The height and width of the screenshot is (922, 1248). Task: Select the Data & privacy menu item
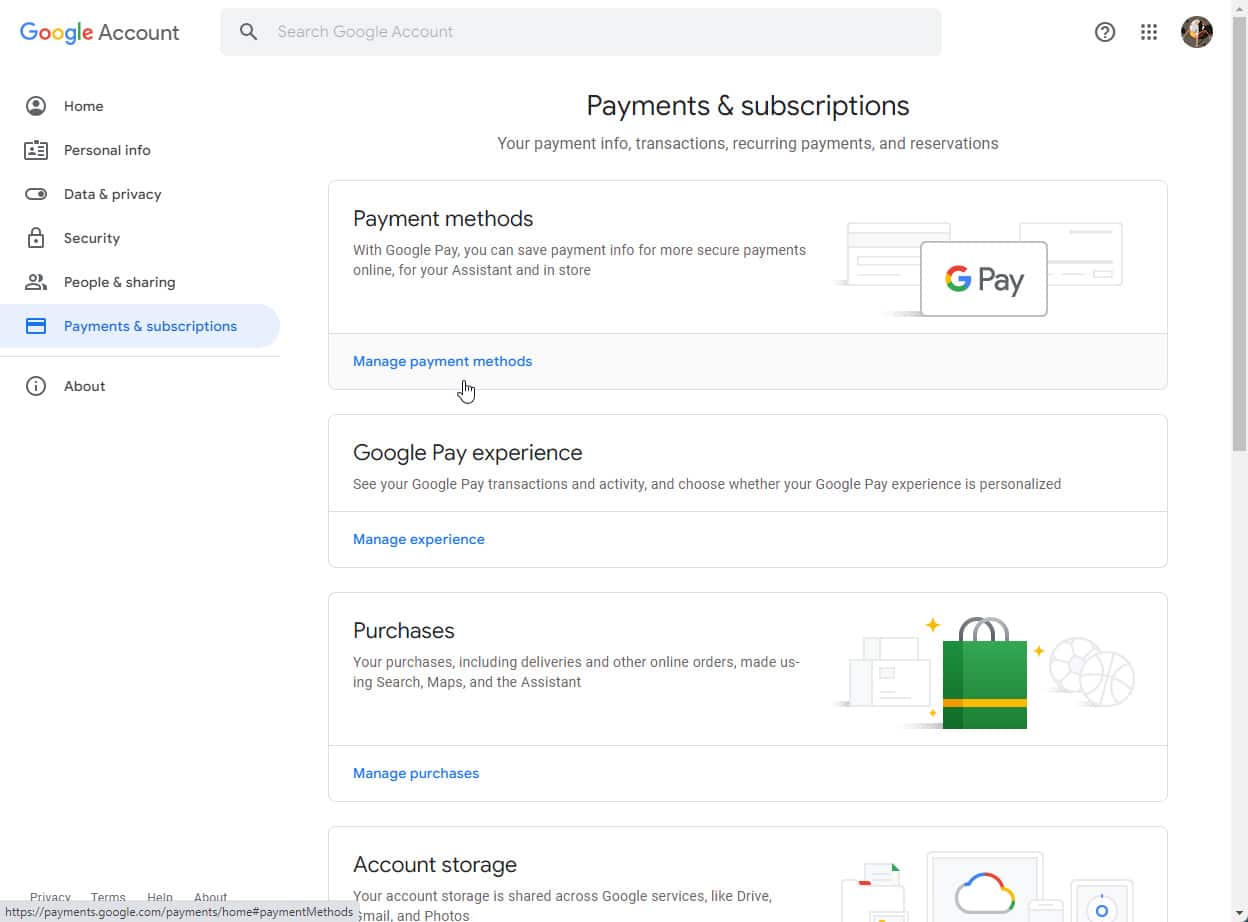[x=112, y=194]
